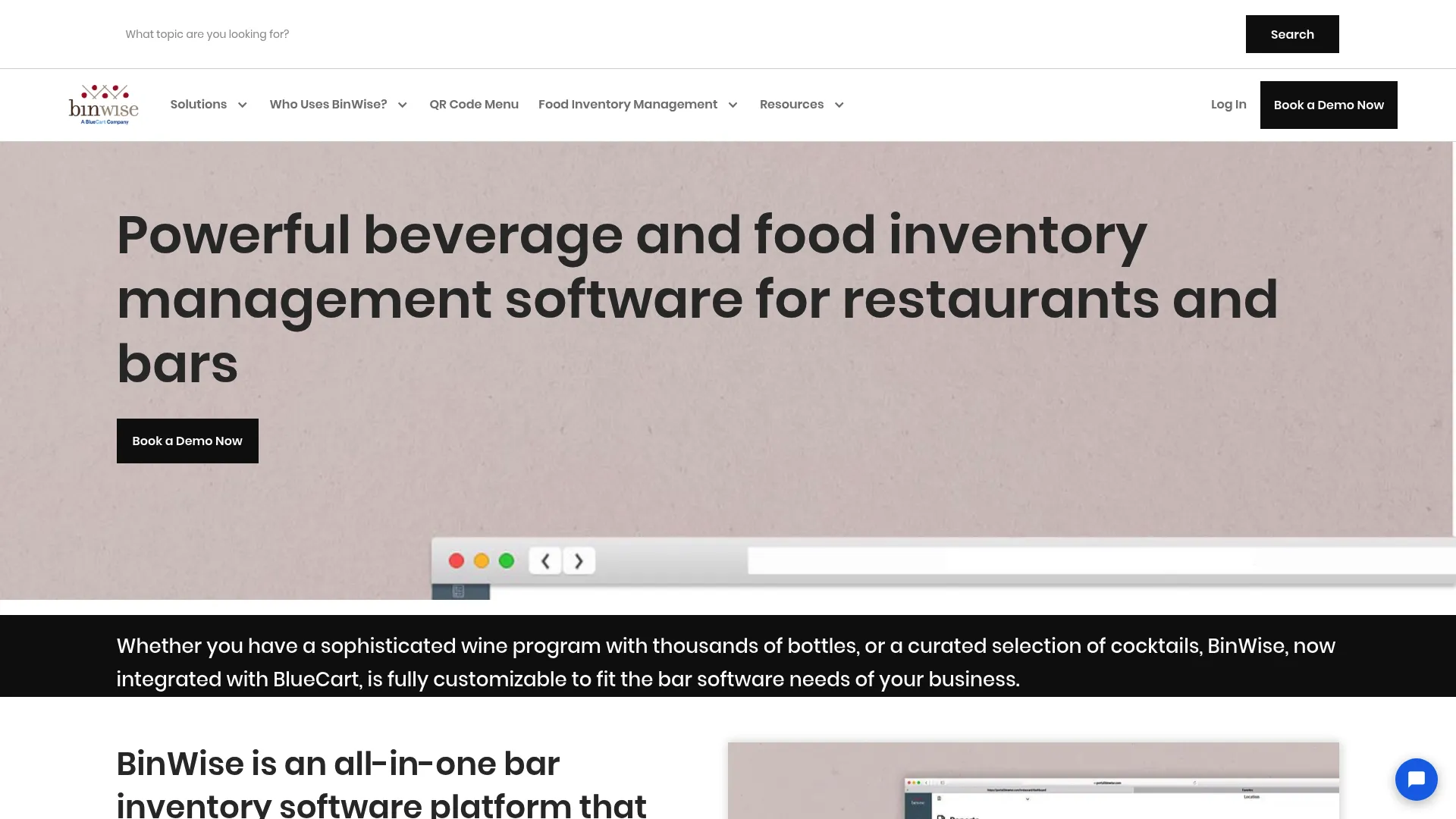
Task: Click the dashboard screenshot thumbnail
Action: pyautogui.click(x=1034, y=780)
